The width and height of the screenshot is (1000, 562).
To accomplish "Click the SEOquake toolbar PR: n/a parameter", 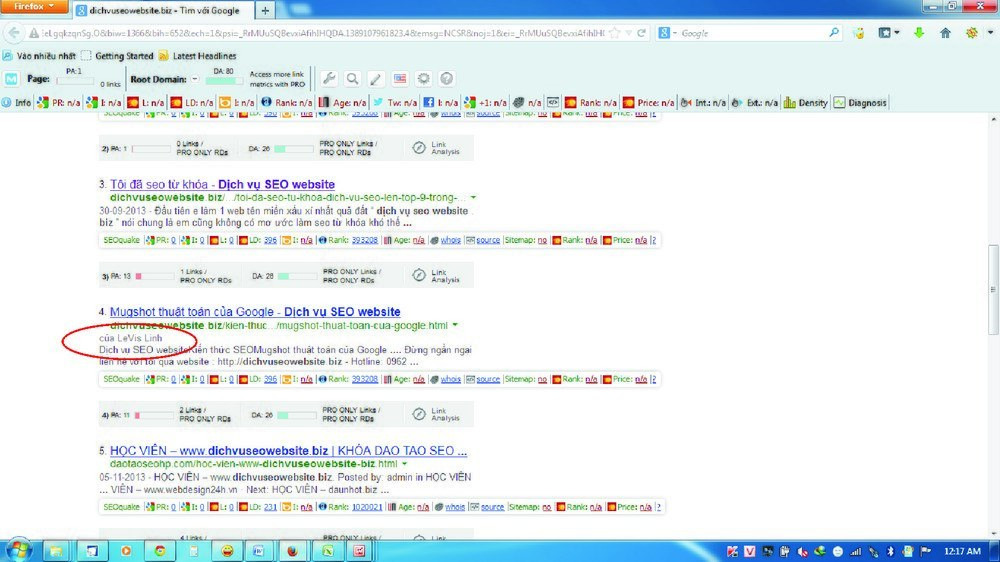I will 59,103.
